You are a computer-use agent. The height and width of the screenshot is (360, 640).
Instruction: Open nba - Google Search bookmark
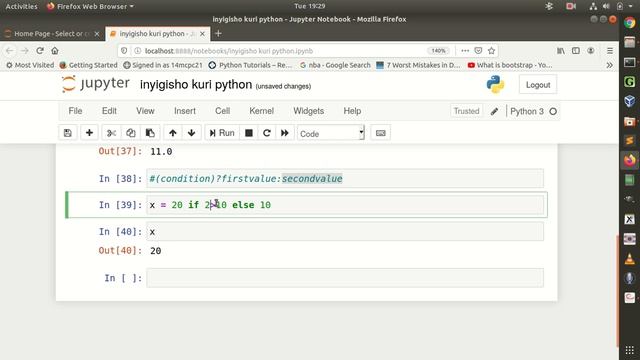pyautogui.click(x=335, y=65)
